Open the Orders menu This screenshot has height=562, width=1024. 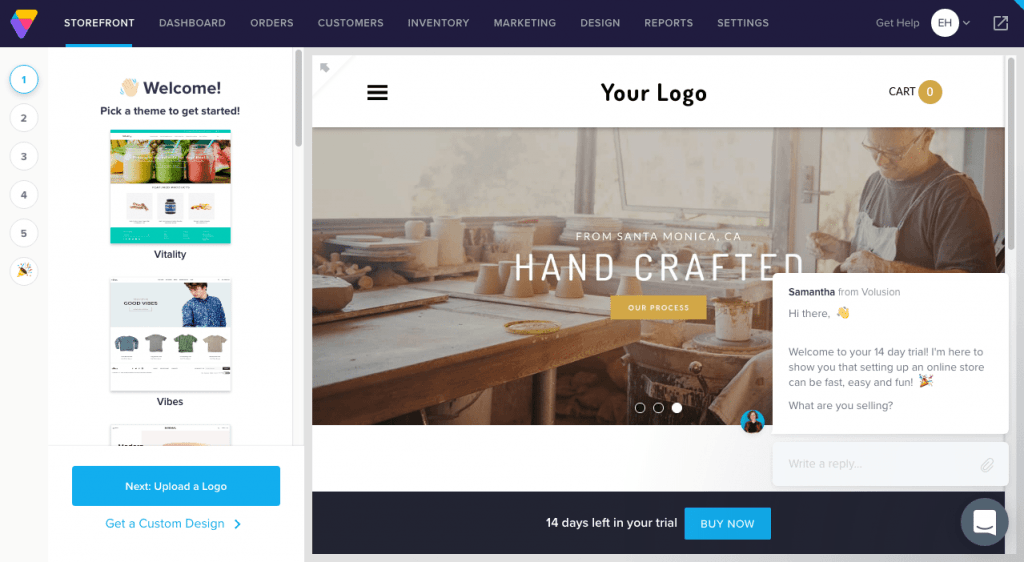(x=272, y=23)
